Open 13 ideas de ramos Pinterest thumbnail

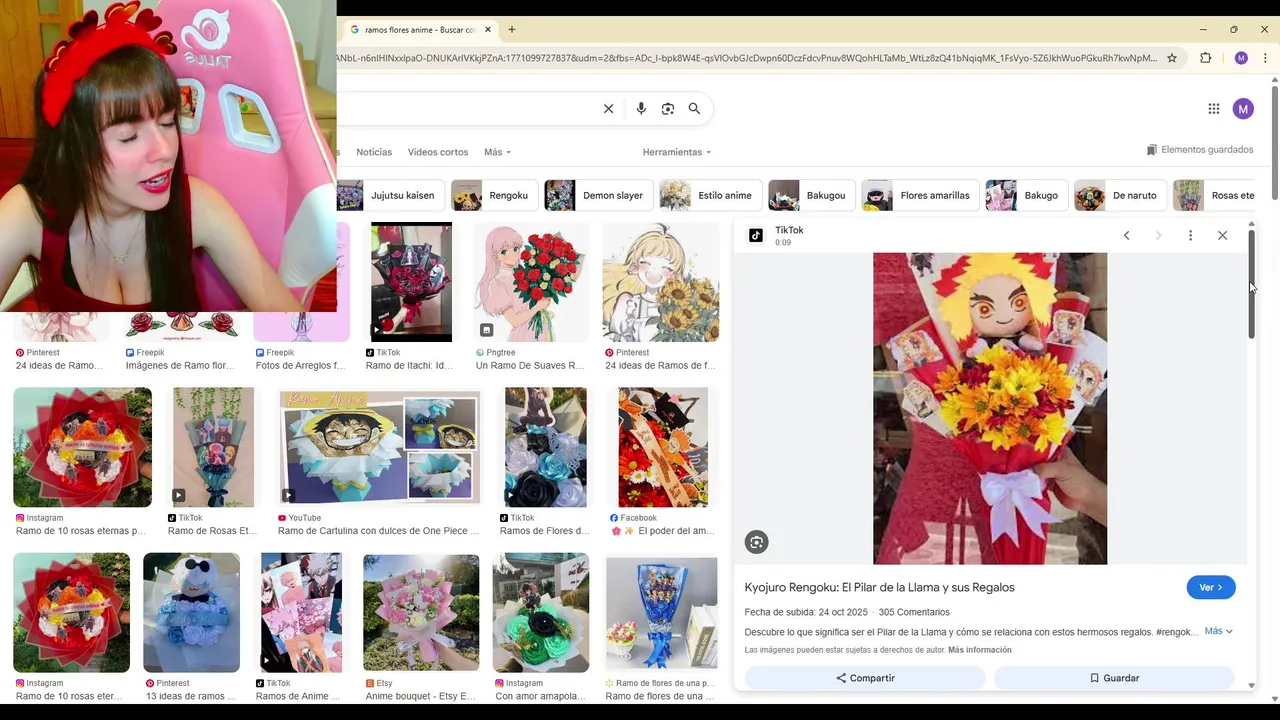pyautogui.click(x=191, y=612)
